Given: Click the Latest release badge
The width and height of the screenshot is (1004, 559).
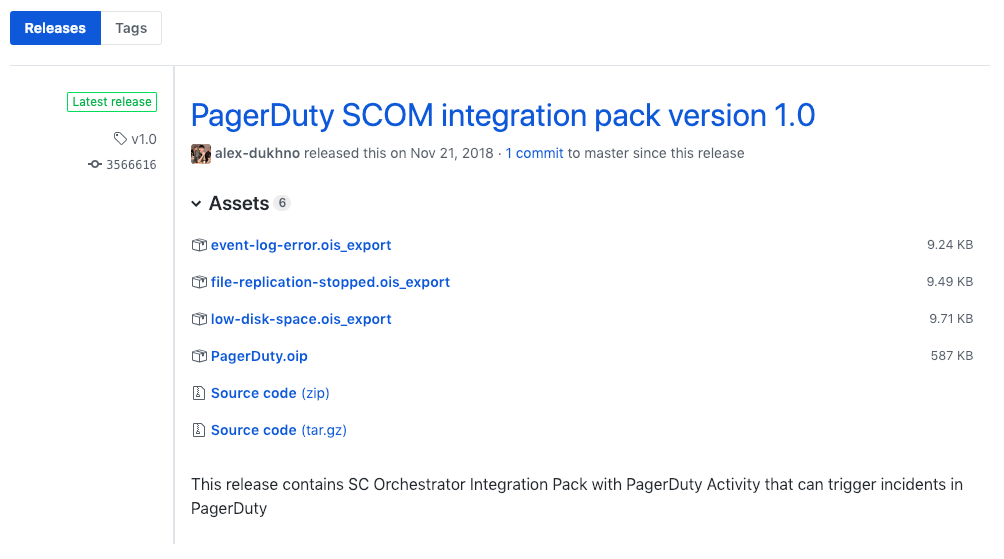Looking at the screenshot, I should tap(112, 102).
